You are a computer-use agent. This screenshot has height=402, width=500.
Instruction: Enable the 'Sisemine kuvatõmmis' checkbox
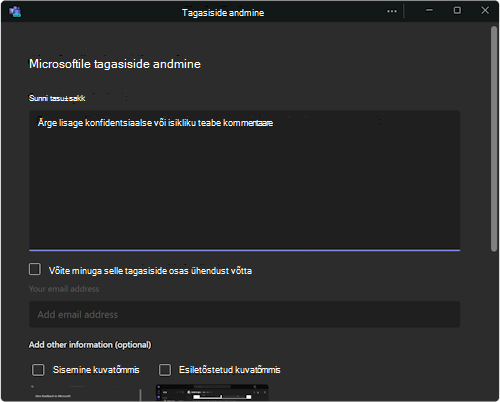click(x=38, y=370)
